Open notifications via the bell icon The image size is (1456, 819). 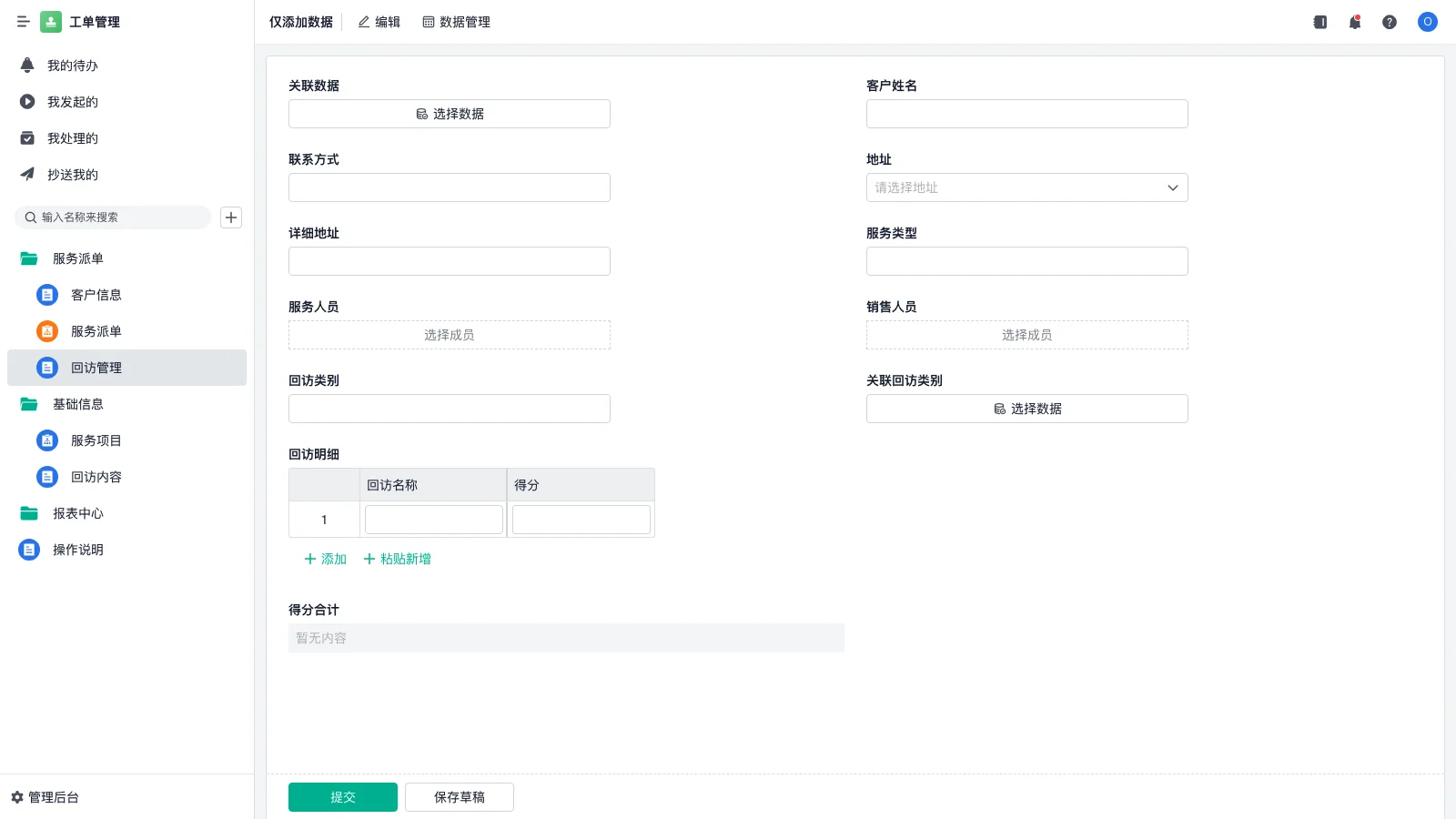tap(1354, 22)
